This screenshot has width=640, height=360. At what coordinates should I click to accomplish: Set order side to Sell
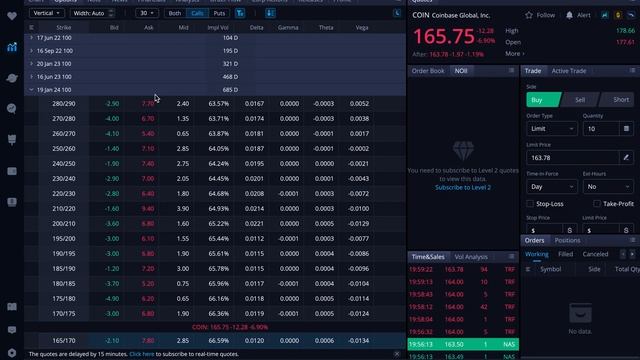580,100
